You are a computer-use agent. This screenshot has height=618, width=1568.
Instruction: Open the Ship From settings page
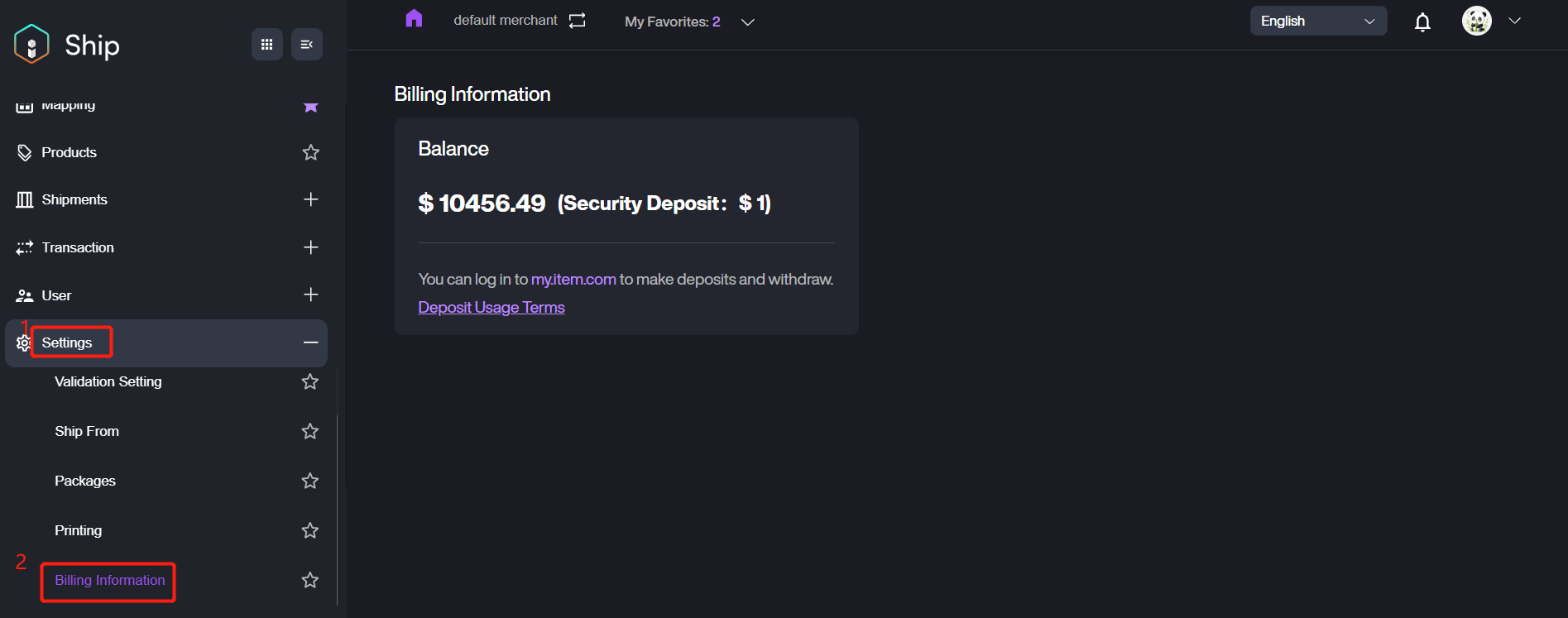(x=87, y=431)
